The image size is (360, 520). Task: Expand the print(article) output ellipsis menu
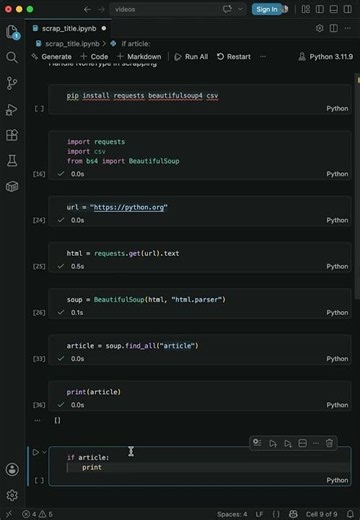pyautogui.click(x=37, y=420)
